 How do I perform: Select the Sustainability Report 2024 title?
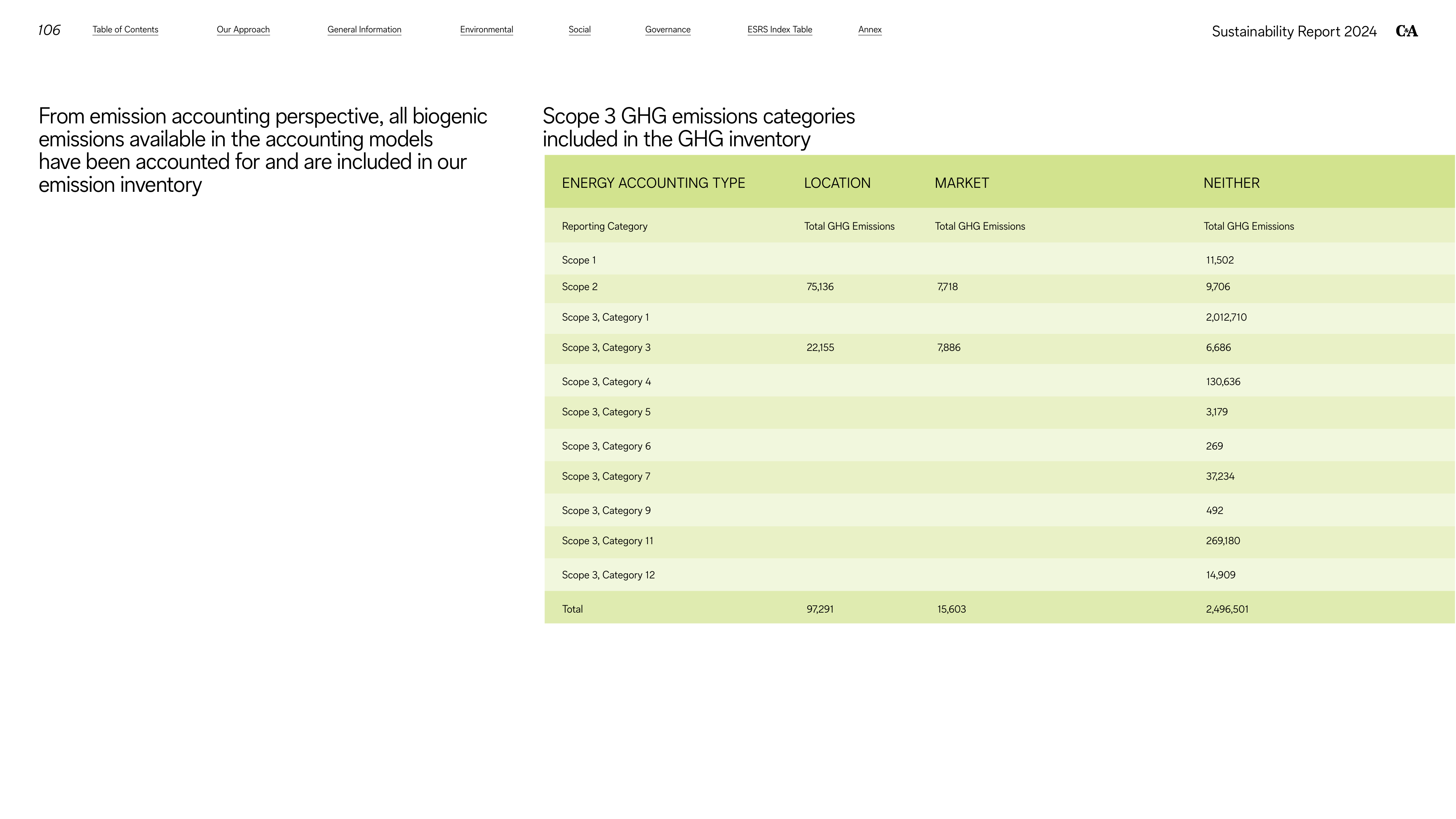1294,32
